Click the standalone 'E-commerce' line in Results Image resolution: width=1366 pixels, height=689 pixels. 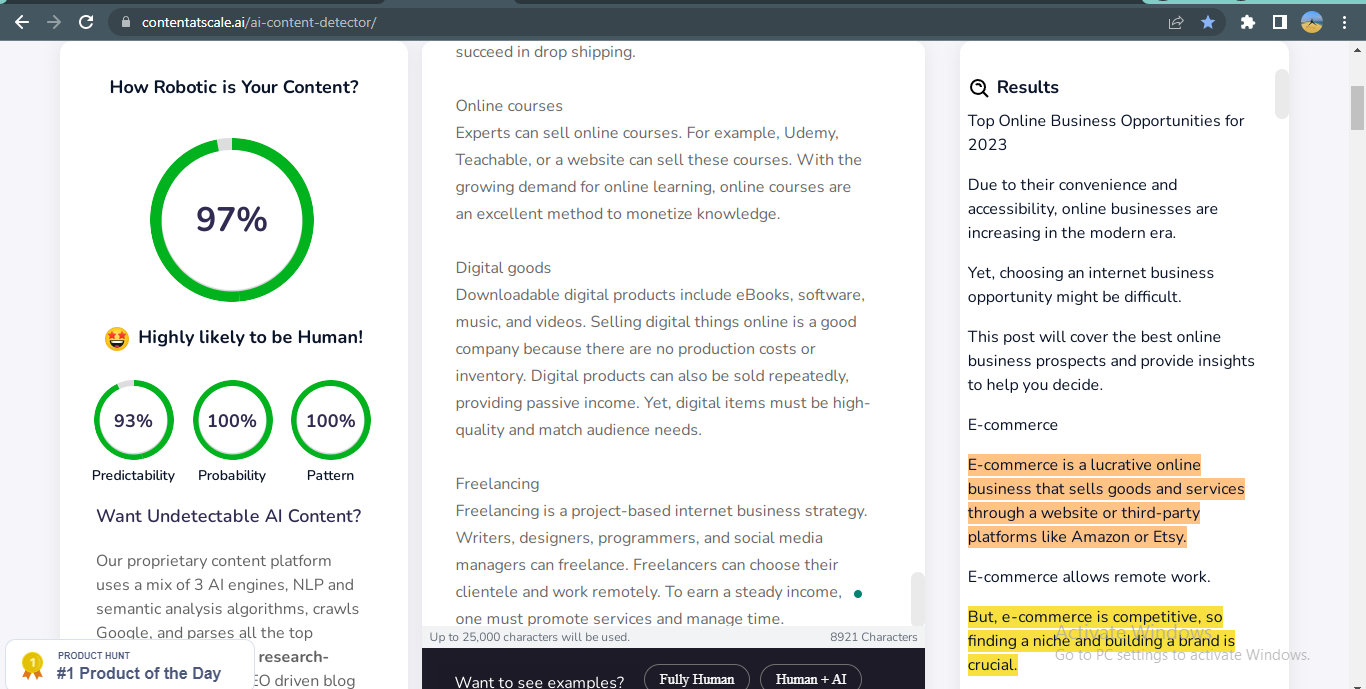(1013, 425)
